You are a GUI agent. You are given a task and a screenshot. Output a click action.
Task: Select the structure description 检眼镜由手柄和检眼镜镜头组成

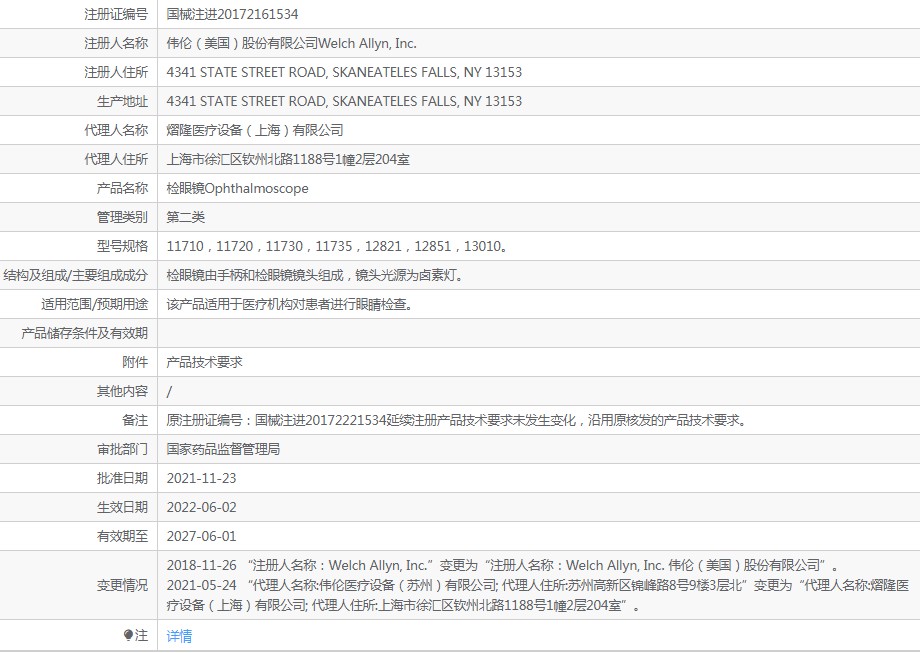[314, 275]
